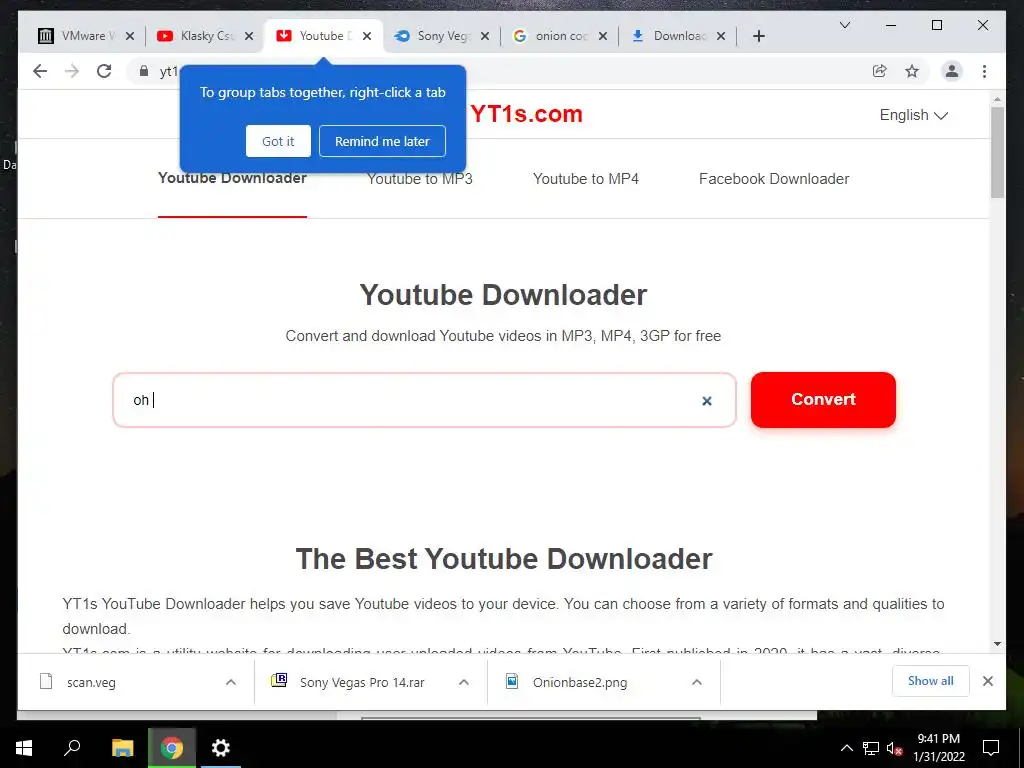Reload the current page
The width and height of the screenshot is (1024, 768).
click(x=104, y=71)
